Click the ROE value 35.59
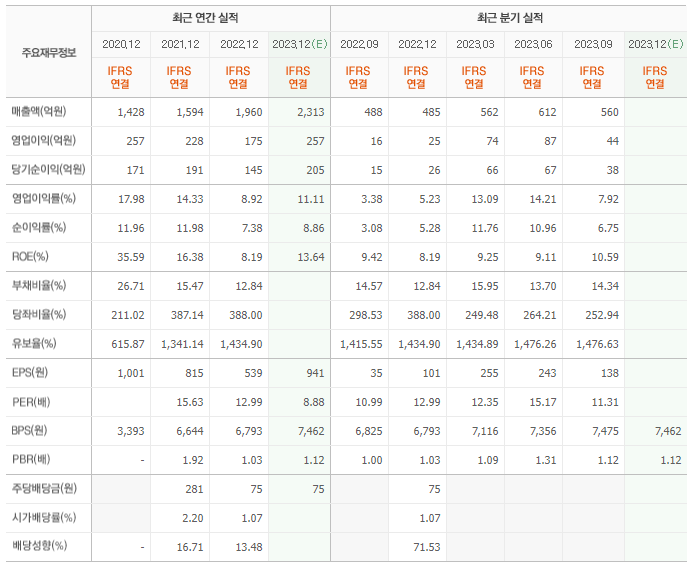Screen dimensions: 694x567 point(131,257)
